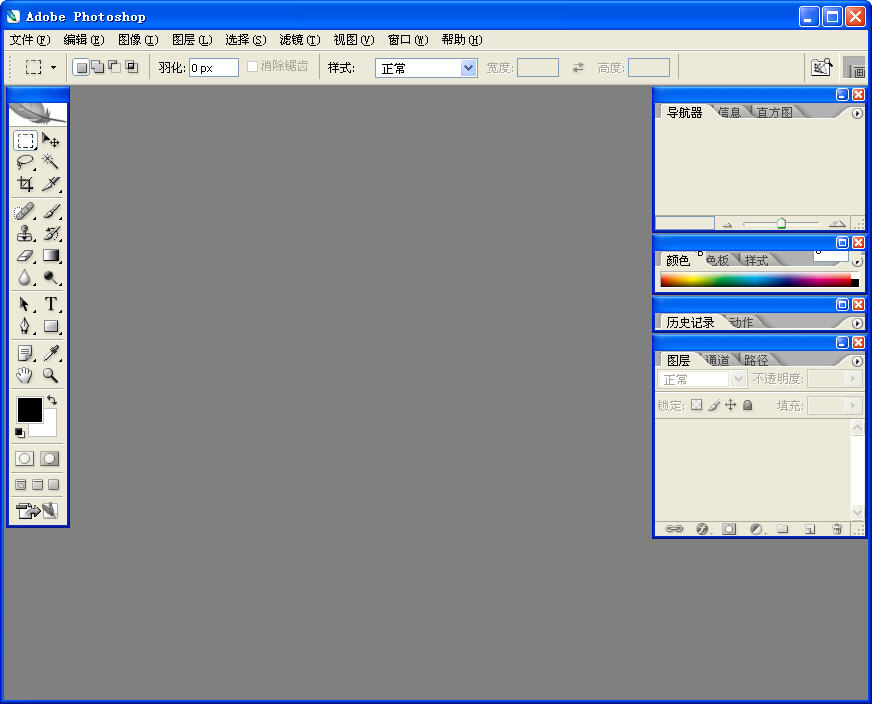This screenshot has height=704, width=872.
Task: Pick the Eraser tool
Action: click(25, 256)
